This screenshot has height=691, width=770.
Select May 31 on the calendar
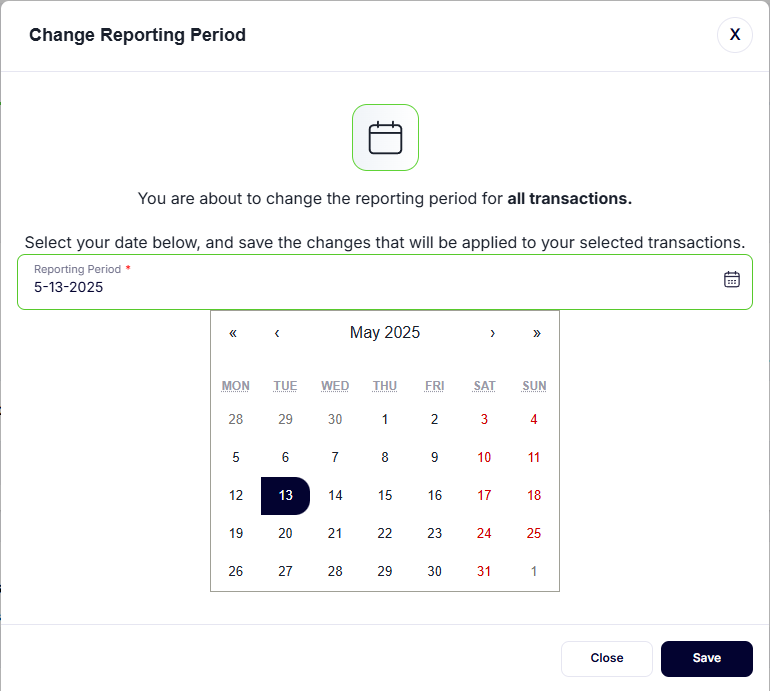484,572
